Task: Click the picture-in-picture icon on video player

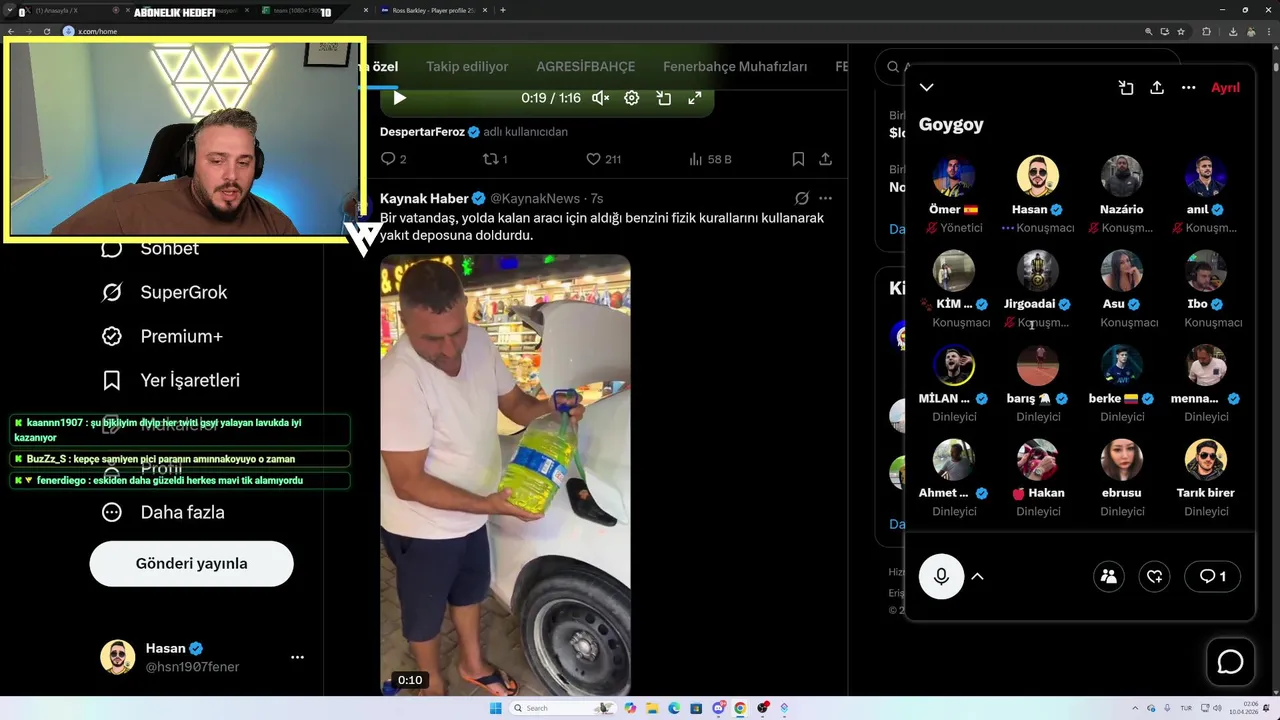Action: 663,98
